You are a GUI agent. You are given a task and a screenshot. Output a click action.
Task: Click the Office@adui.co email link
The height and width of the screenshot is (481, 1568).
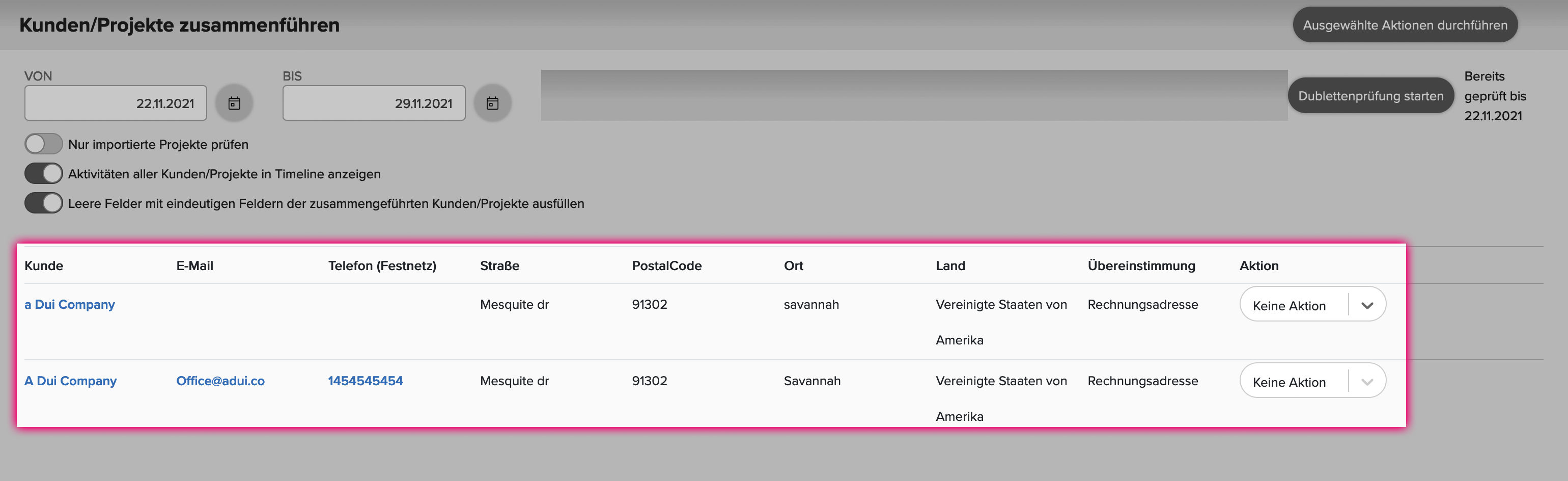220,381
